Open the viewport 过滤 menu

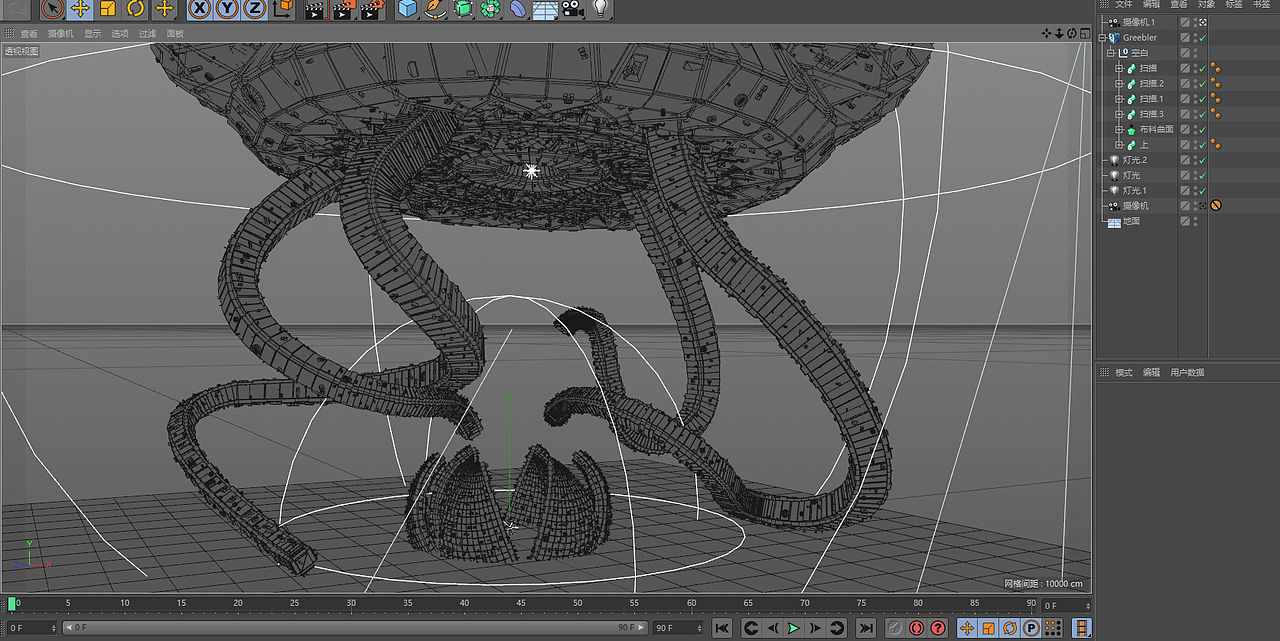(x=148, y=33)
